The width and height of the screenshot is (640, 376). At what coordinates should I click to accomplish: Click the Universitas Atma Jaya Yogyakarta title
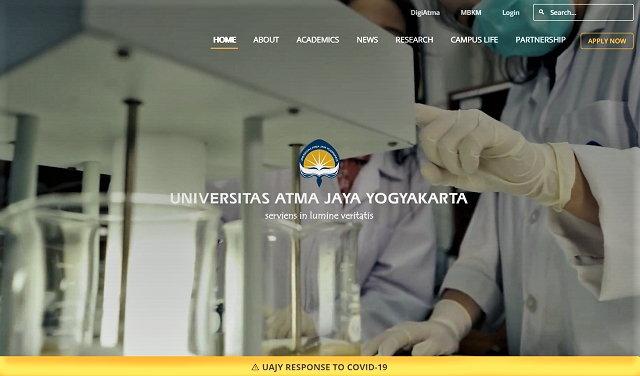click(319, 198)
